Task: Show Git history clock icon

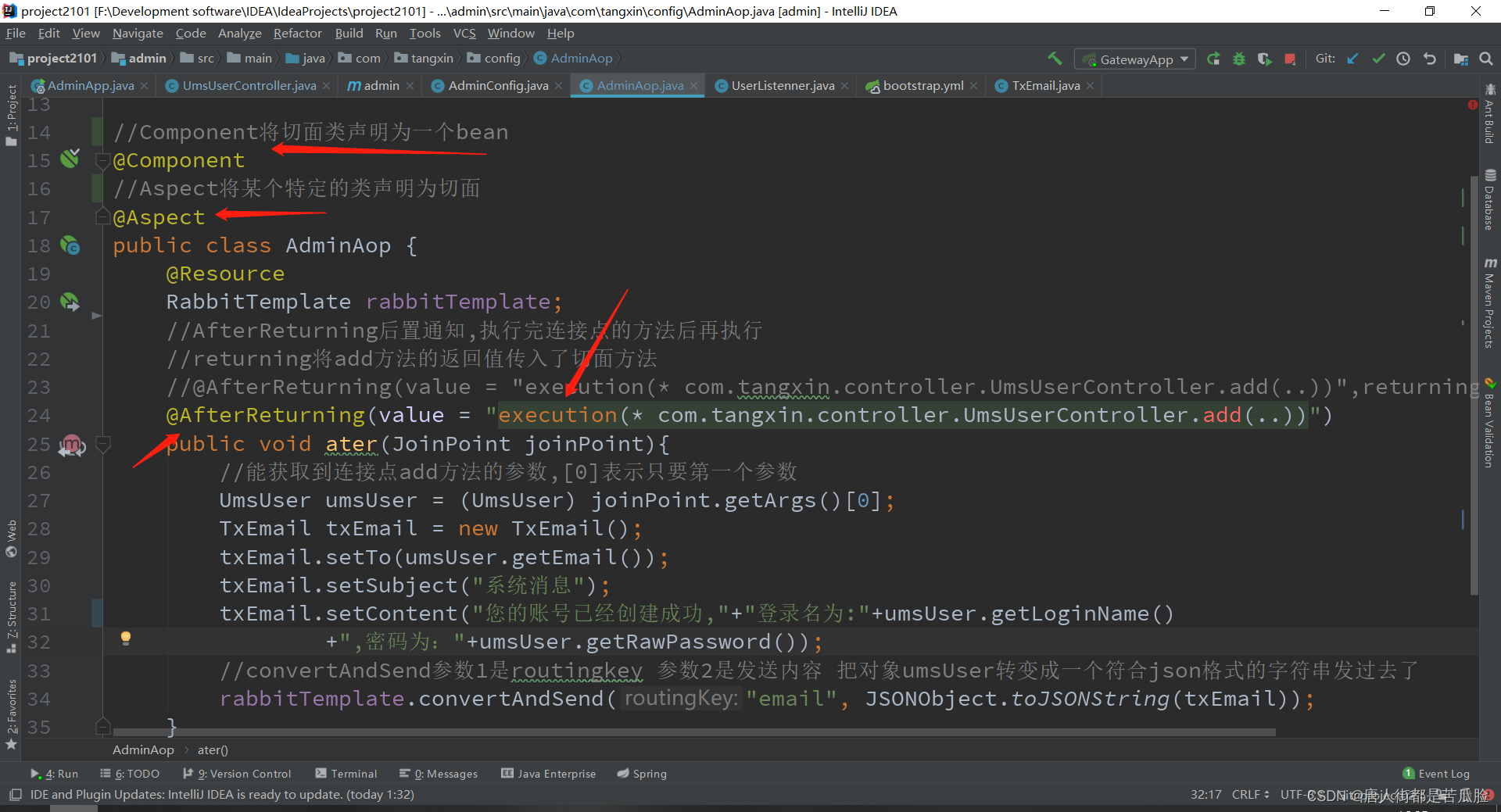Action: pos(1403,59)
